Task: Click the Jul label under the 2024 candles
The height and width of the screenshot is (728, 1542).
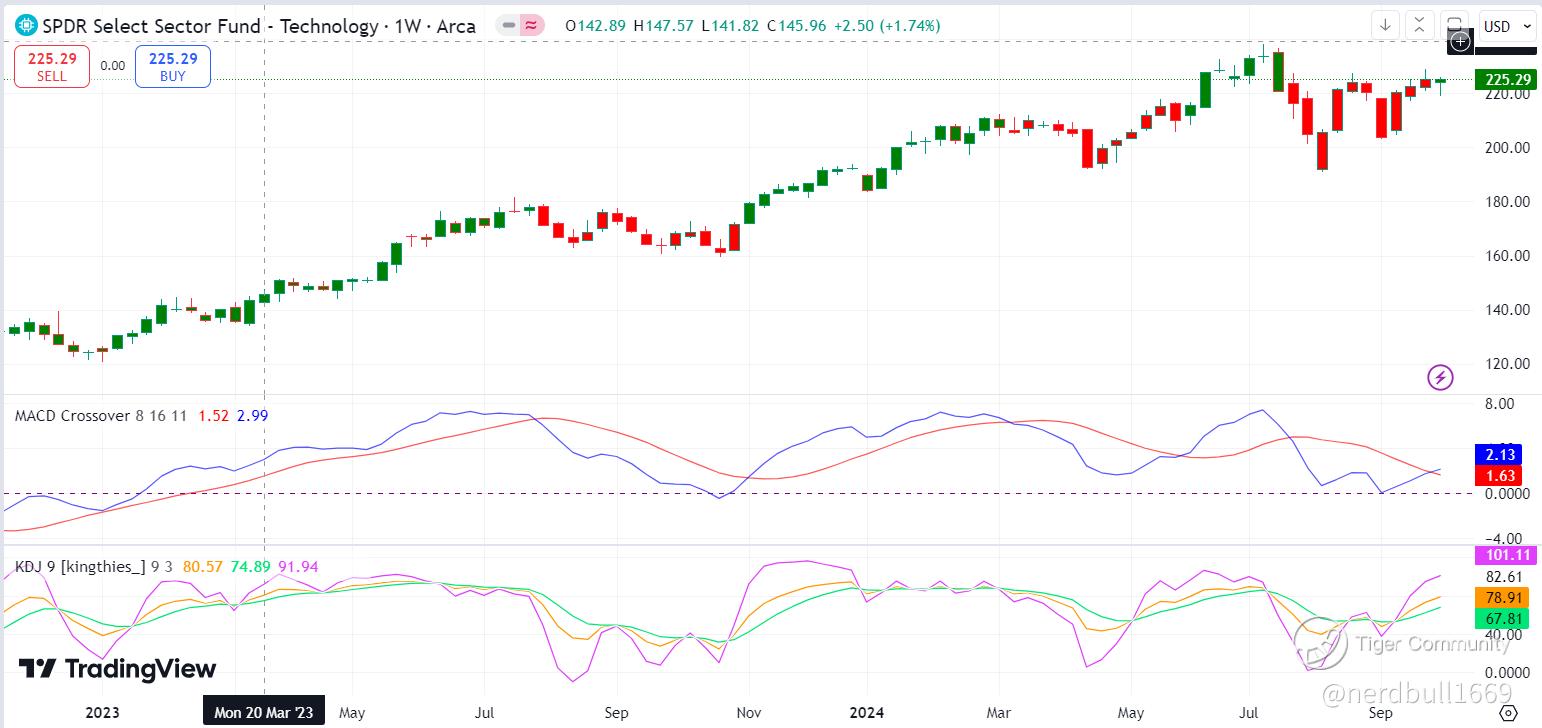Action: tap(1250, 713)
